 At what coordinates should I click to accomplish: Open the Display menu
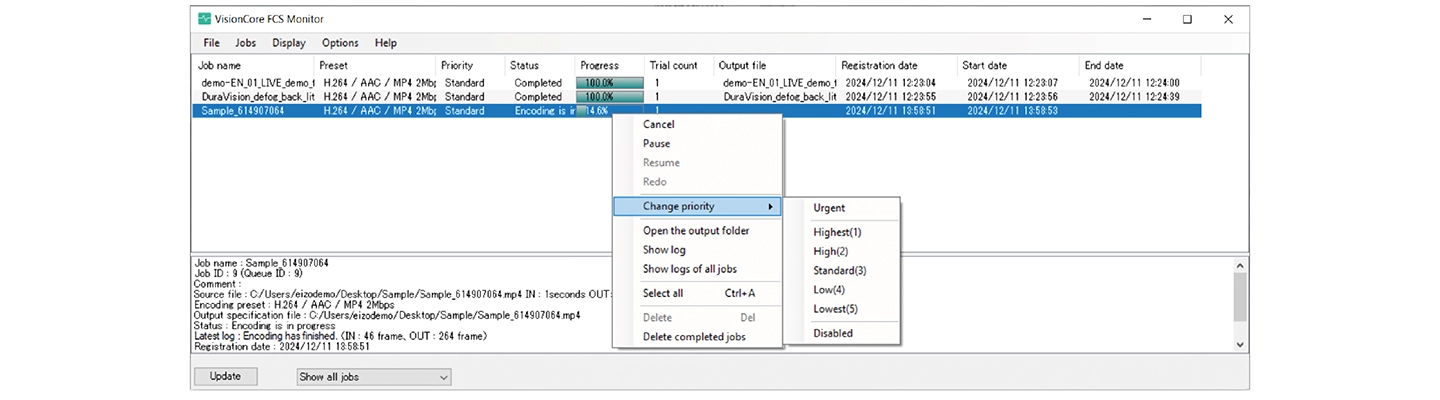pyautogui.click(x=289, y=43)
